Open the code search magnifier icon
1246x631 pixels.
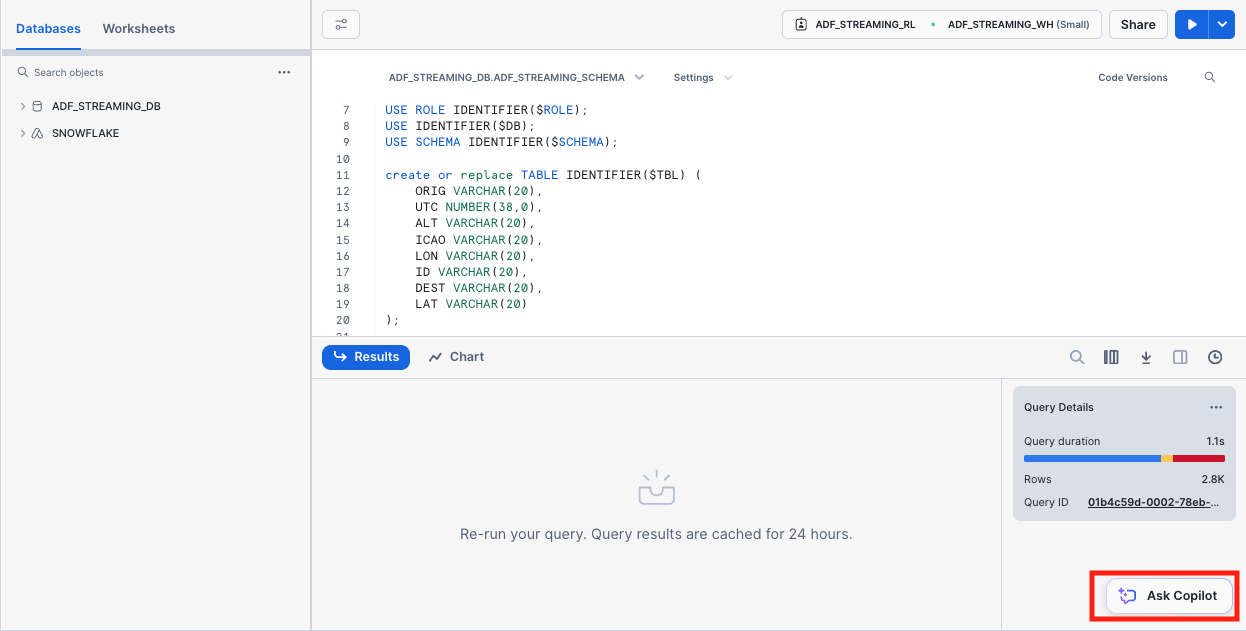pyautogui.click(x=1209, y=77)
